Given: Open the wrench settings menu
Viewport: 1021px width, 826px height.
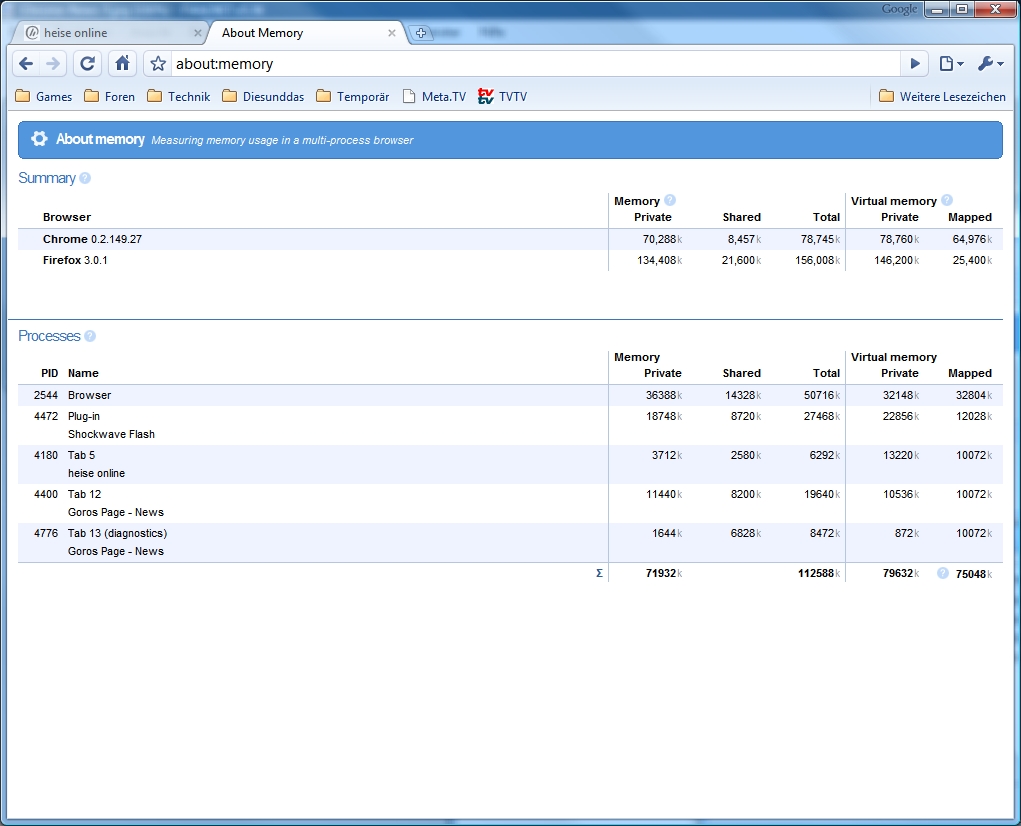Looking at the screenshot, I should click(x=990, y=64).
